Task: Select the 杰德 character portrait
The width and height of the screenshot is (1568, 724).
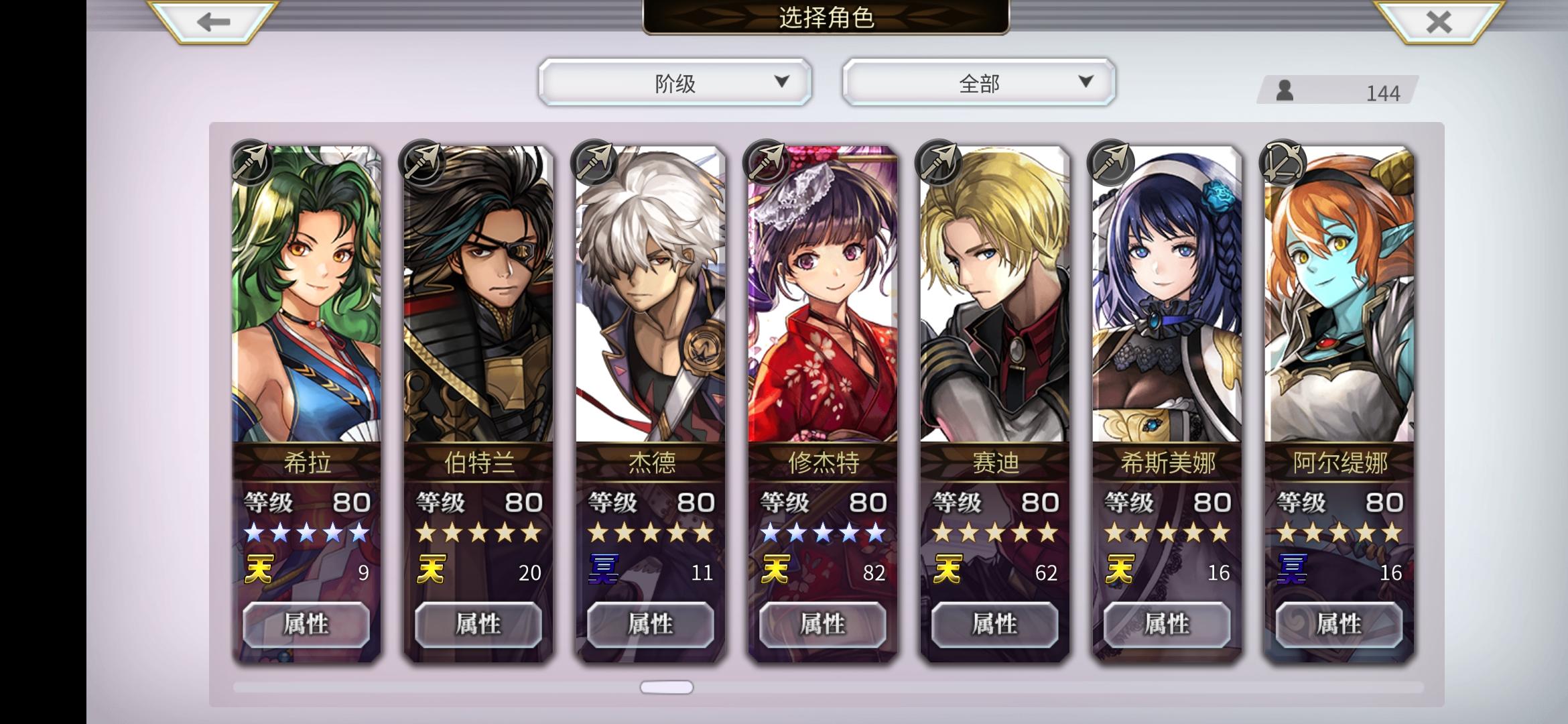Action: [x=651, y=294]
